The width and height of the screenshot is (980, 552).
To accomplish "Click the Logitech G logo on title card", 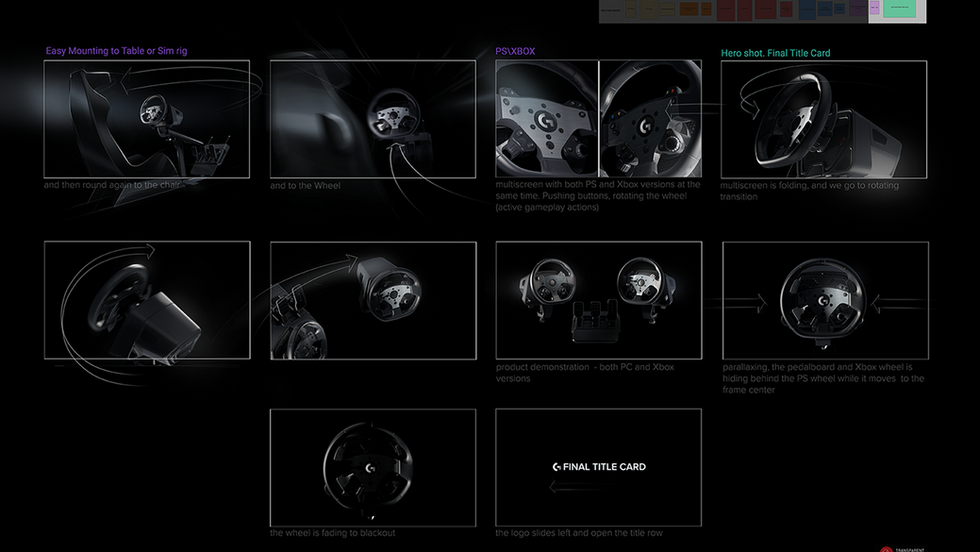I will 556,467.
